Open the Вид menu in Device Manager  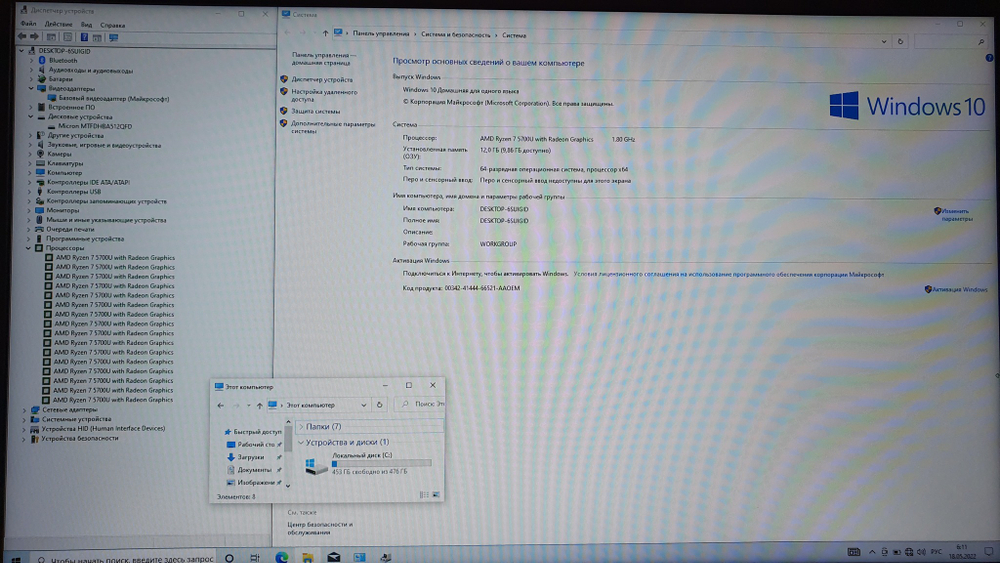pyautogui.click(x=86, y=25)
